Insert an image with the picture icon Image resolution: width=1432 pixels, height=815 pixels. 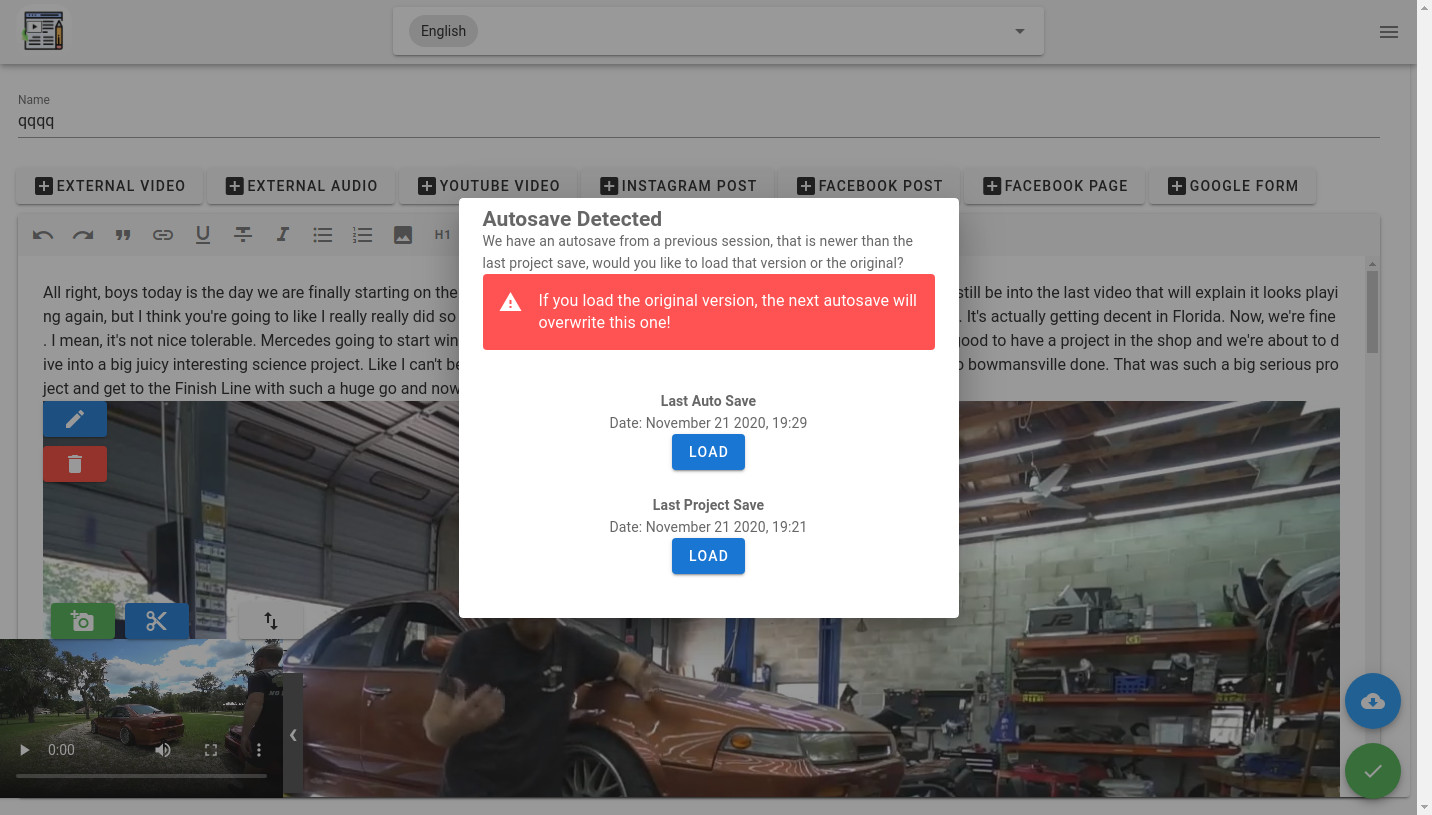[403, 235]
